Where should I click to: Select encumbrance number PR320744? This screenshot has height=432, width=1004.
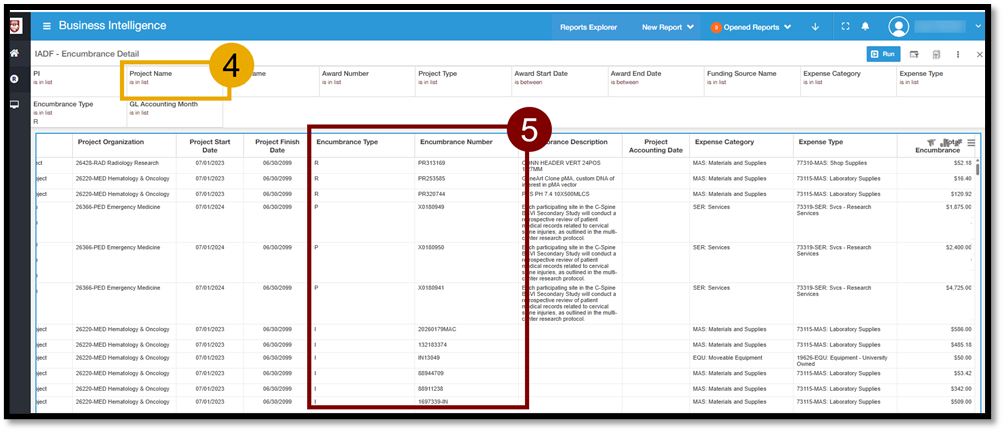pyautogui.click(x=432, y=194)
